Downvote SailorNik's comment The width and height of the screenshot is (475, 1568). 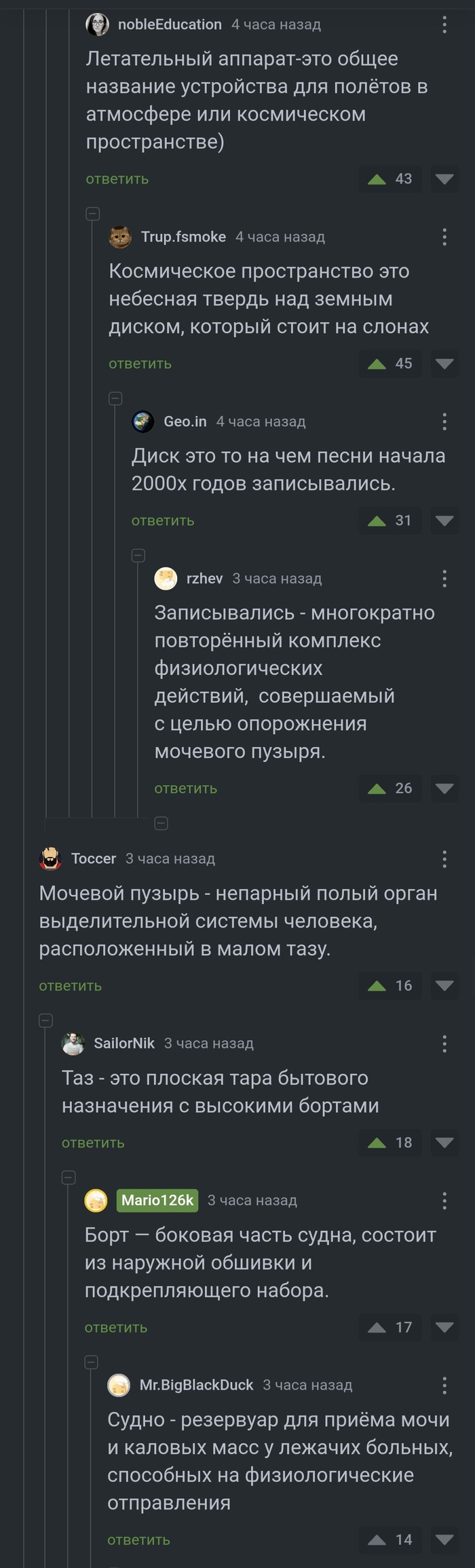pos(444,1143)
